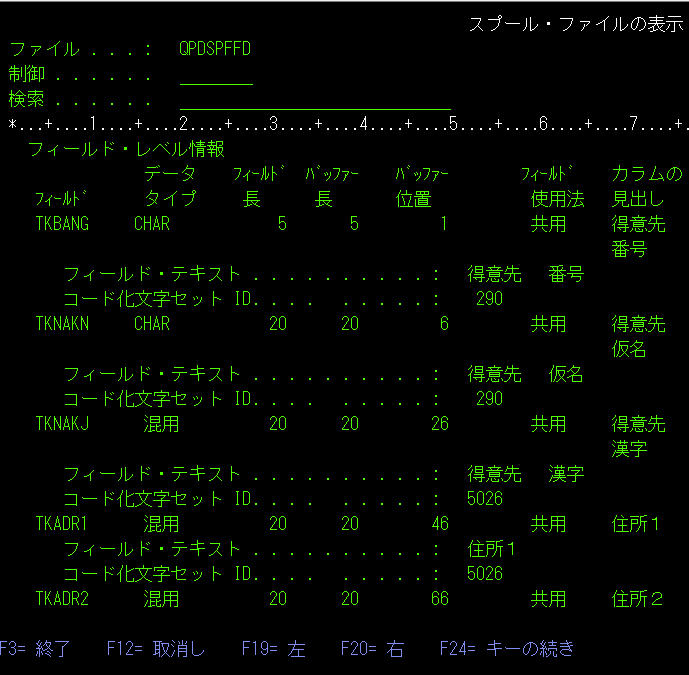
Task: Click the 検索 search input field
Action: (x=315, y=100)
